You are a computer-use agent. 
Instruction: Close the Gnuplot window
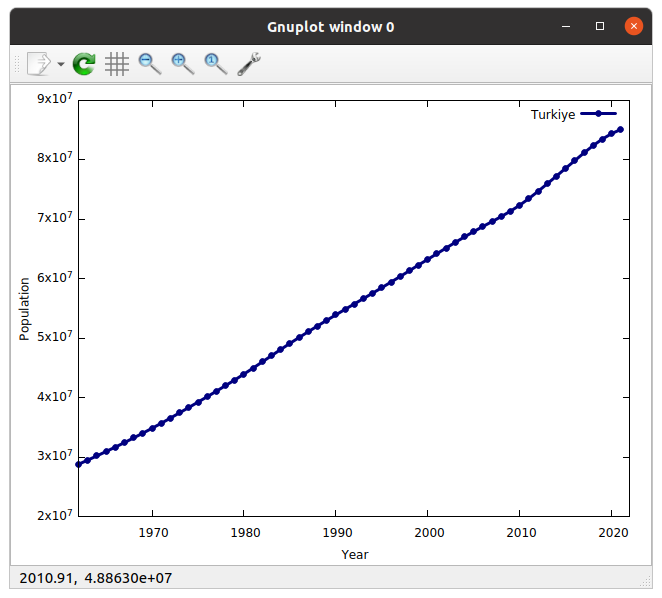point(633,27)
